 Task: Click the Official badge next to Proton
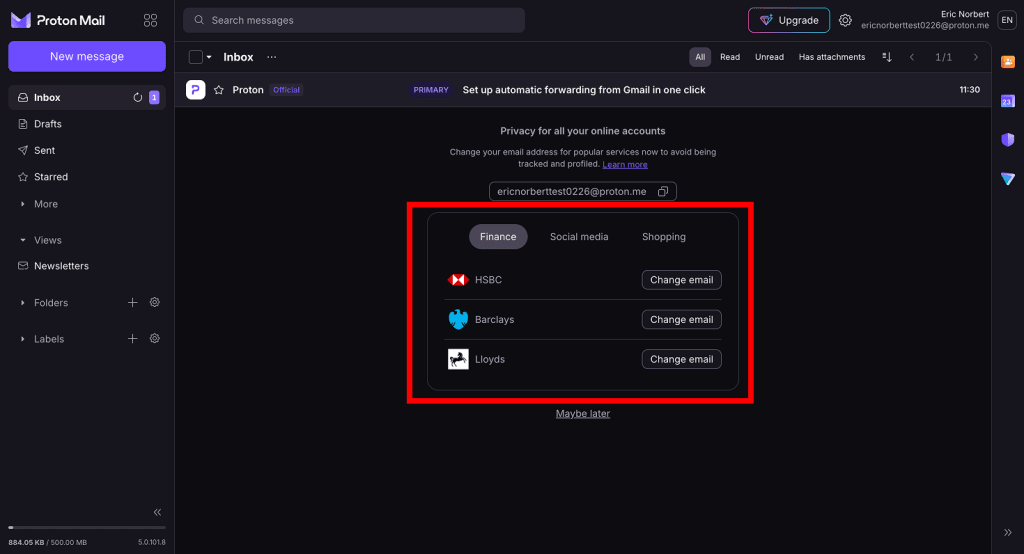[x=286, y=90]
